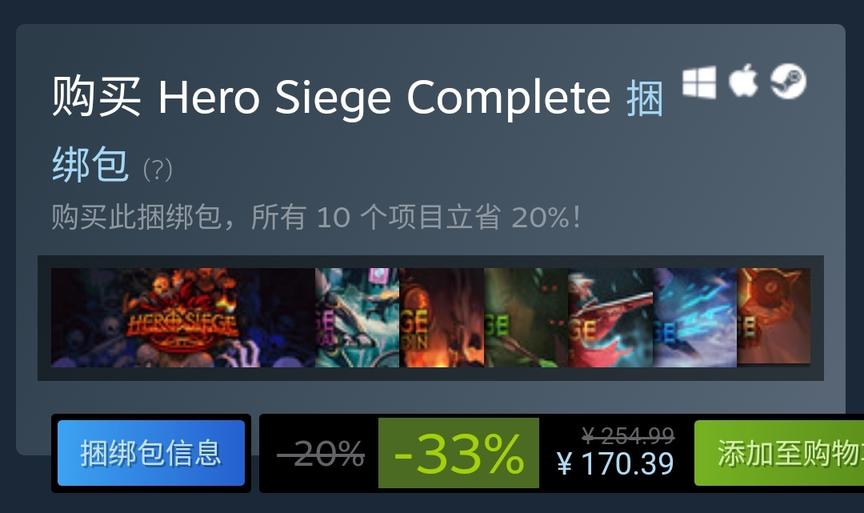Viewport: 864px width, 513px height.
Task: Click the 捆绑包信息 button
Action: (x=151, y=453)
